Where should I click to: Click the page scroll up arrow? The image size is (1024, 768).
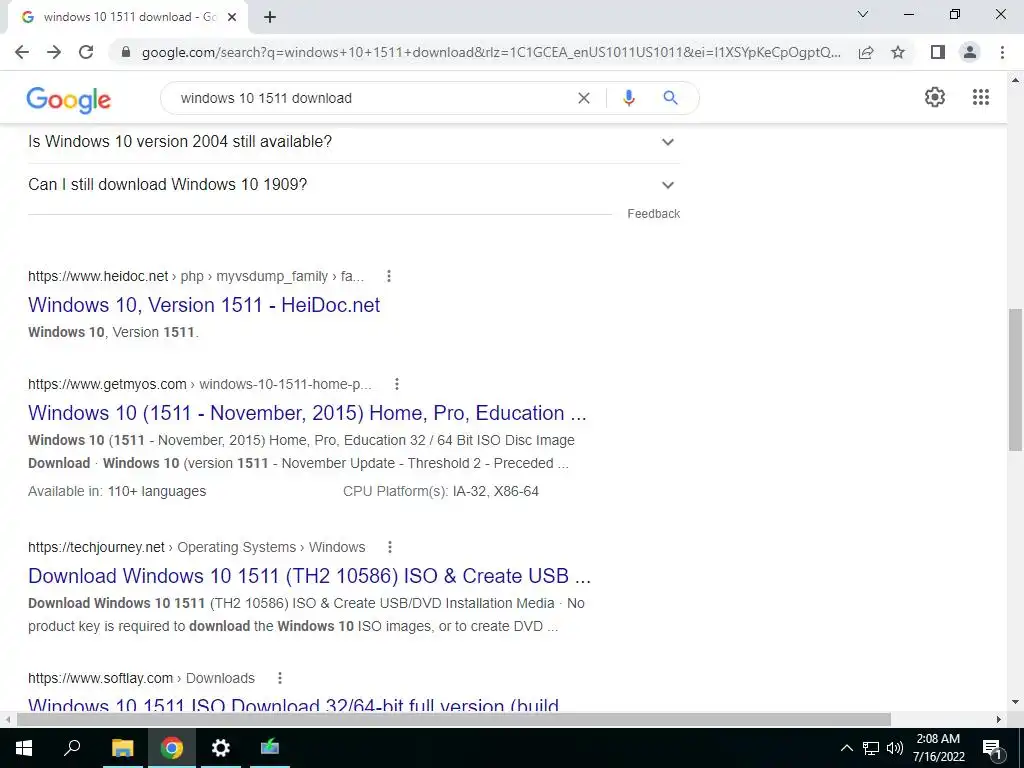[1015, 80]
